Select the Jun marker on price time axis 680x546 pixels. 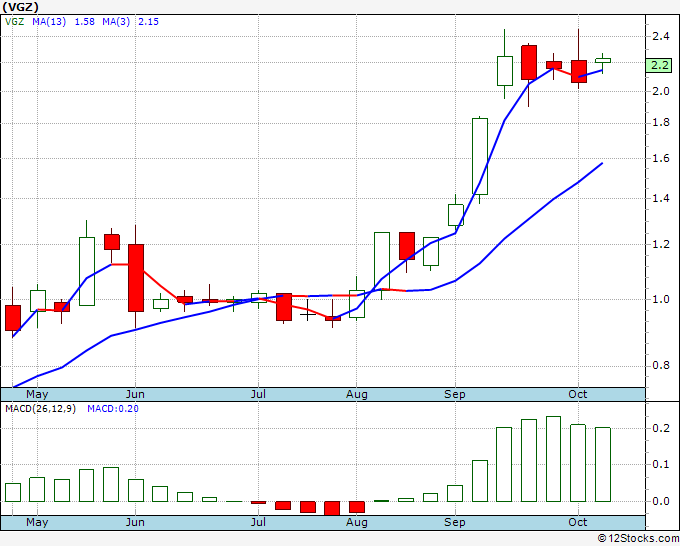(x=135, y=394)
